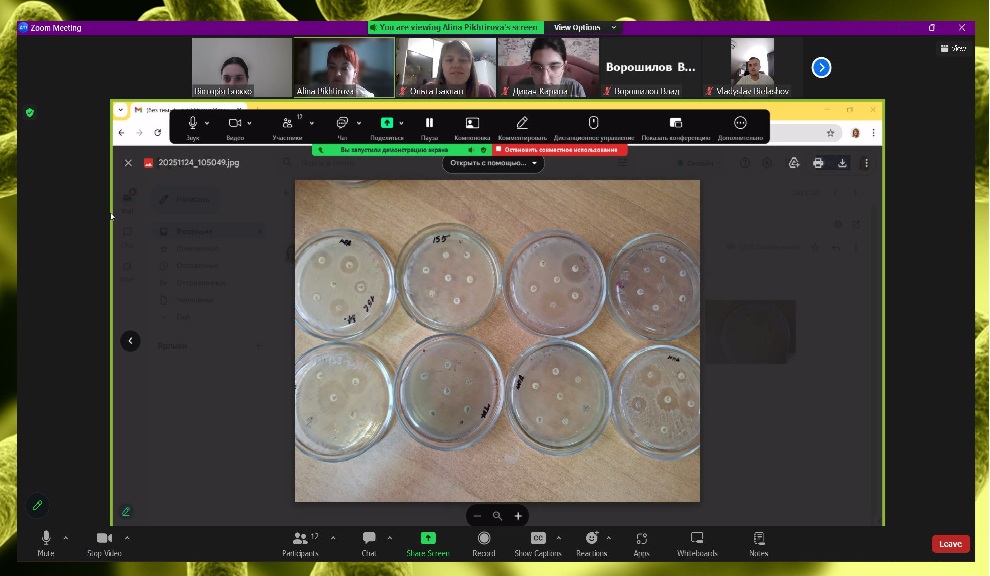Click the red Leave button
990x576 pixels.
point(950,544)
